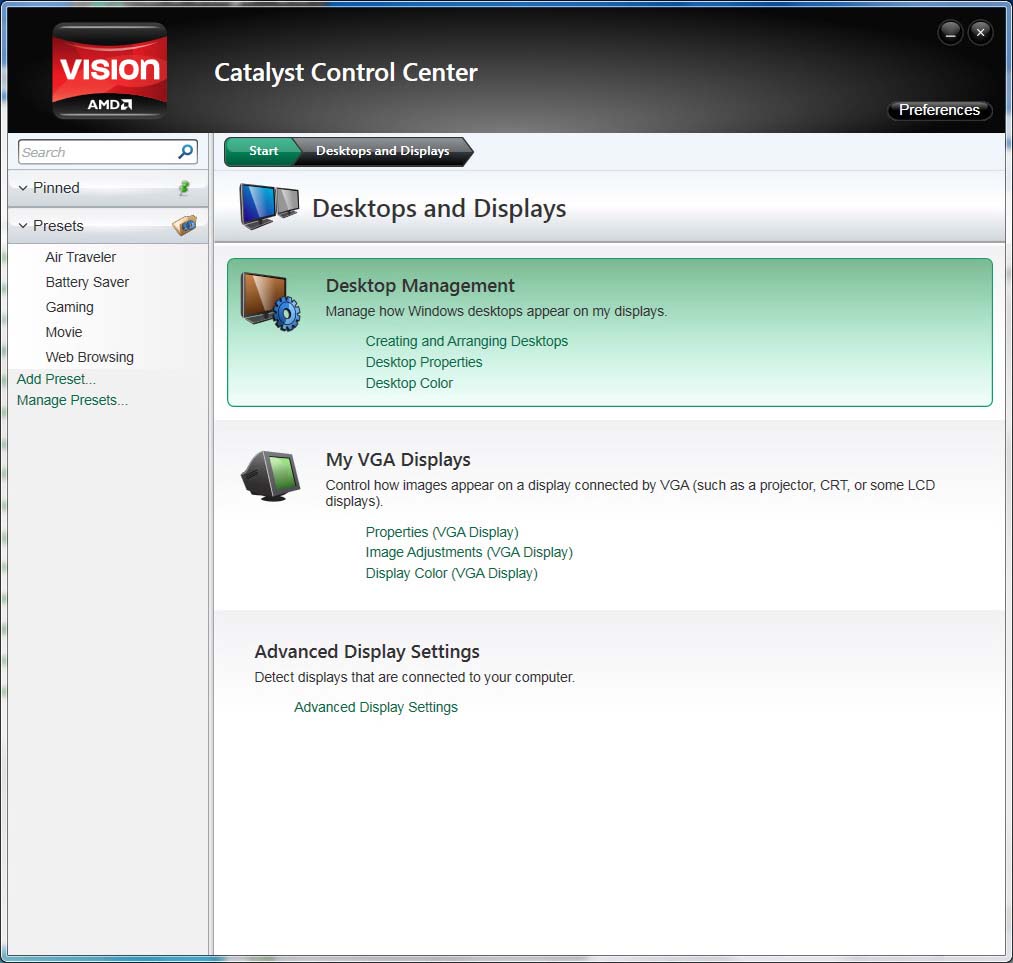The image size is (1013, 963).
Task: Open the Desktop Properties link
Action: click(x=424, y=362)
